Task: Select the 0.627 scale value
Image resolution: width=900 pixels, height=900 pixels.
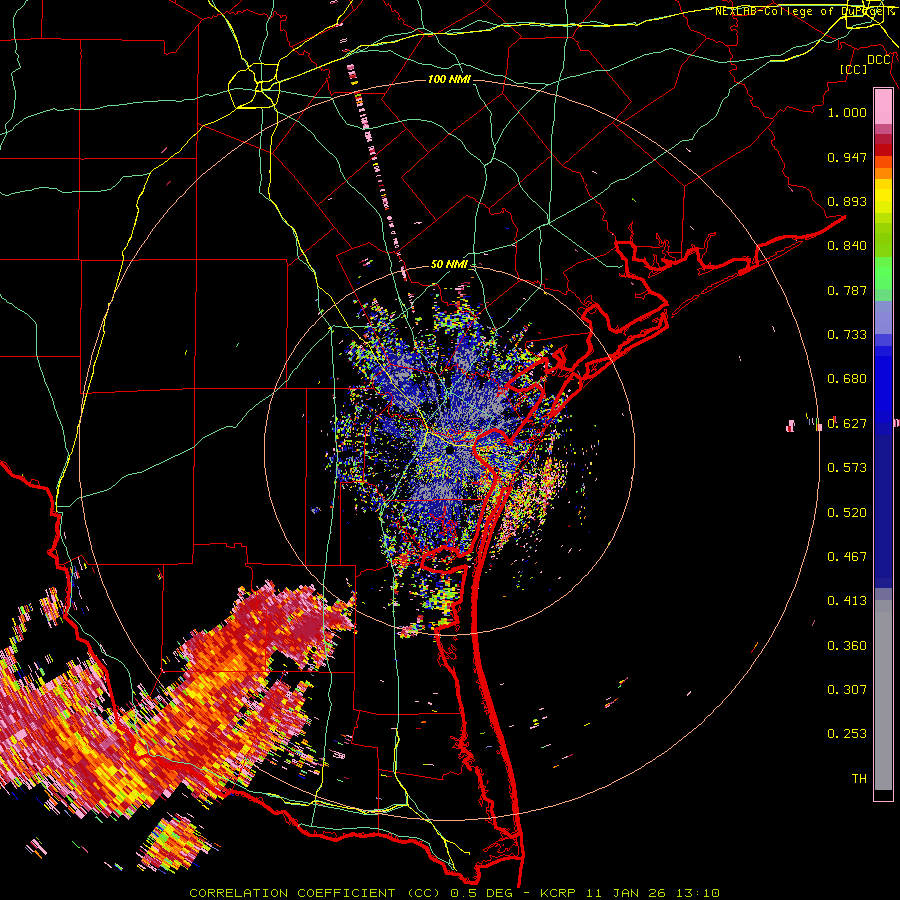Action: 847,424
